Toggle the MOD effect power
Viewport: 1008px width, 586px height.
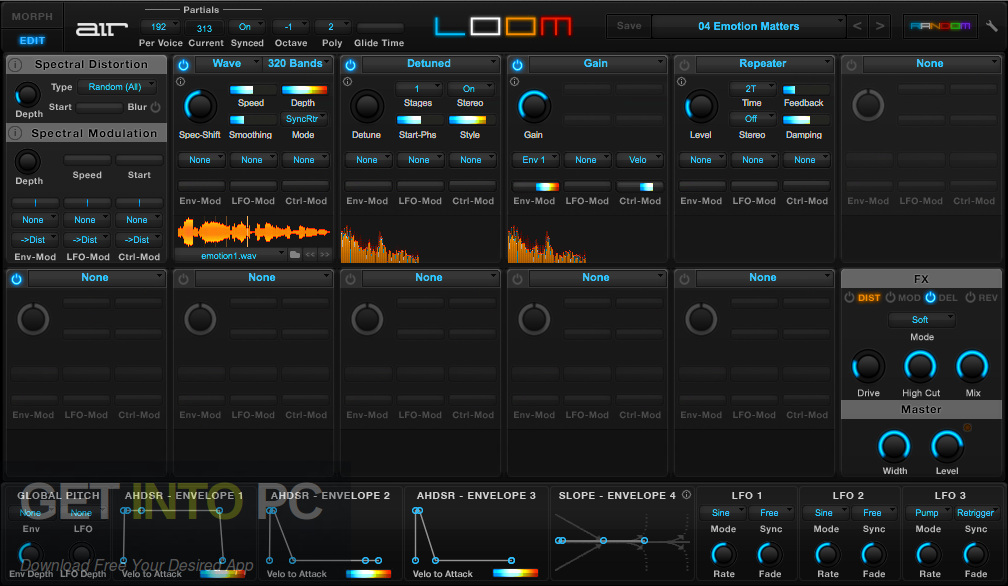tap(890, 297)
